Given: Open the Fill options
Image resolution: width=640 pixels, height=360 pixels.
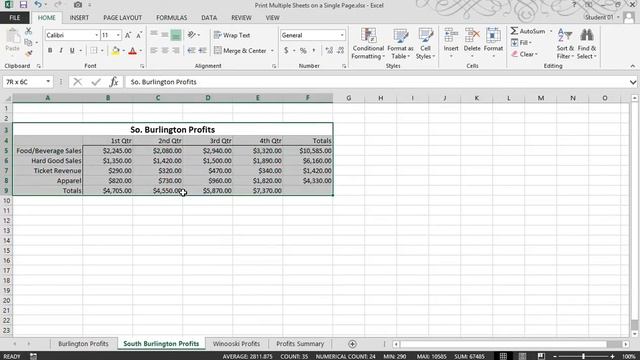Looking at the screenshot, I should click(521, 42).
